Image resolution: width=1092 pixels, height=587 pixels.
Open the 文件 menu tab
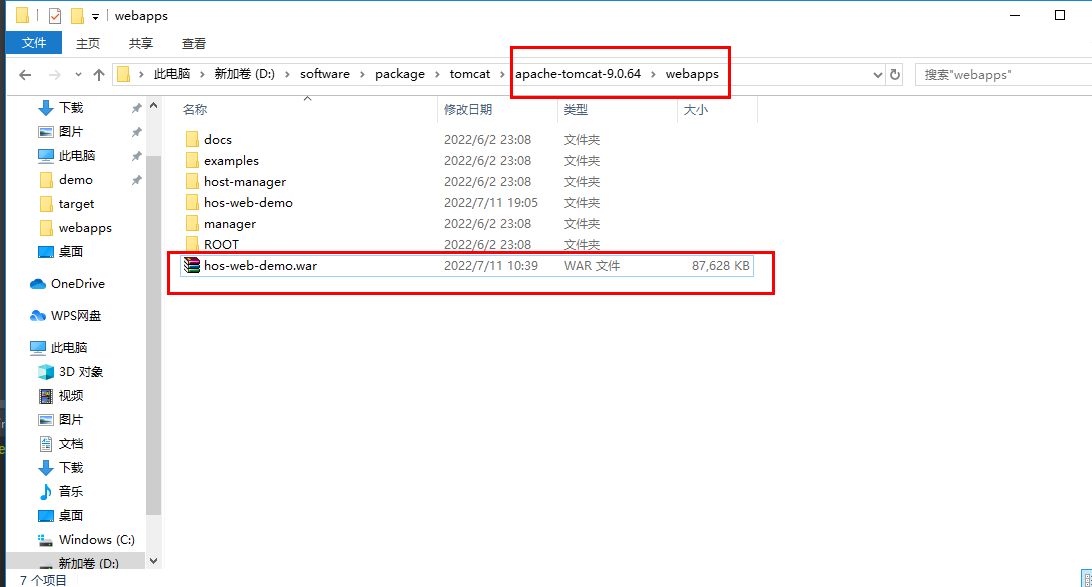click(34, 43)
